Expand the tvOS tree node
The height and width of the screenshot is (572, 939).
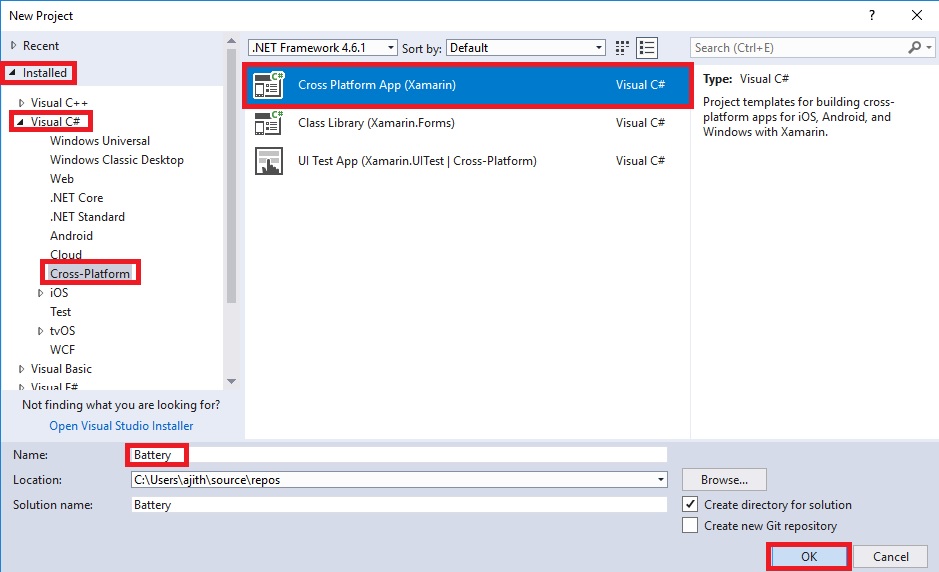(x=40, y=331)
